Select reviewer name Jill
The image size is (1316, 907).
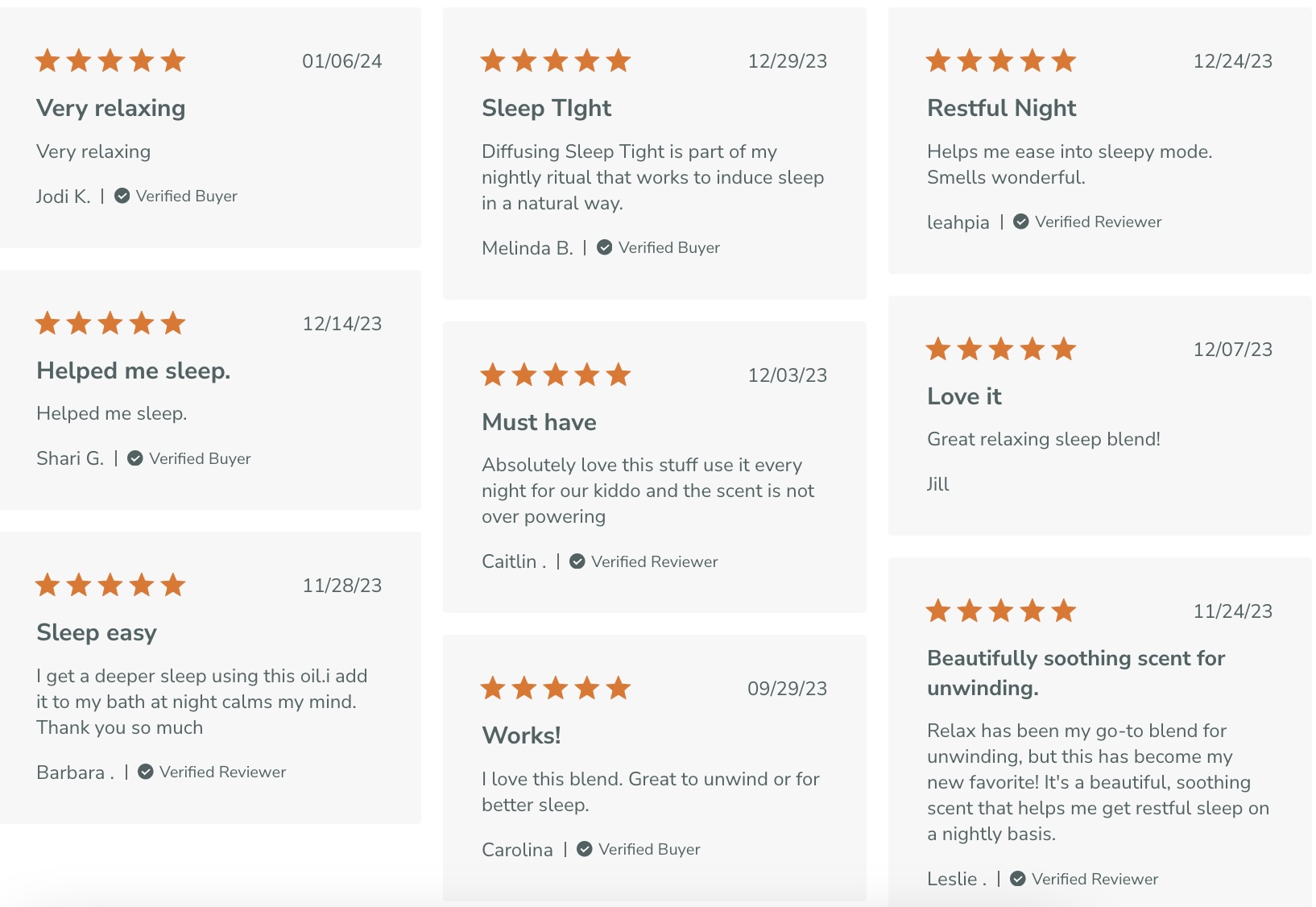tap(938, 484)
